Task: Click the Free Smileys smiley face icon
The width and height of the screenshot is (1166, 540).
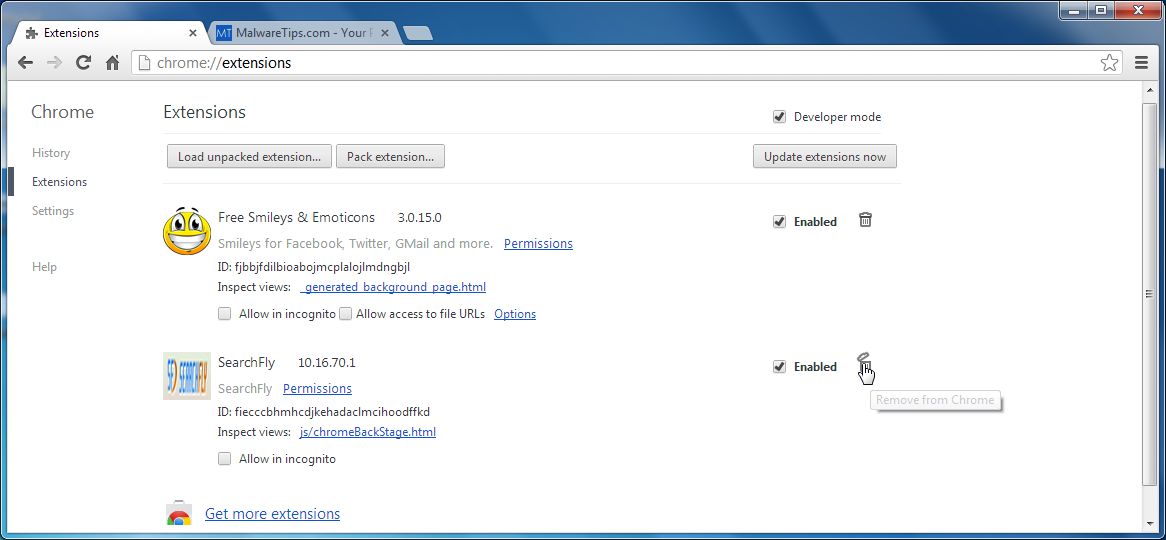Action: point(187,231)
